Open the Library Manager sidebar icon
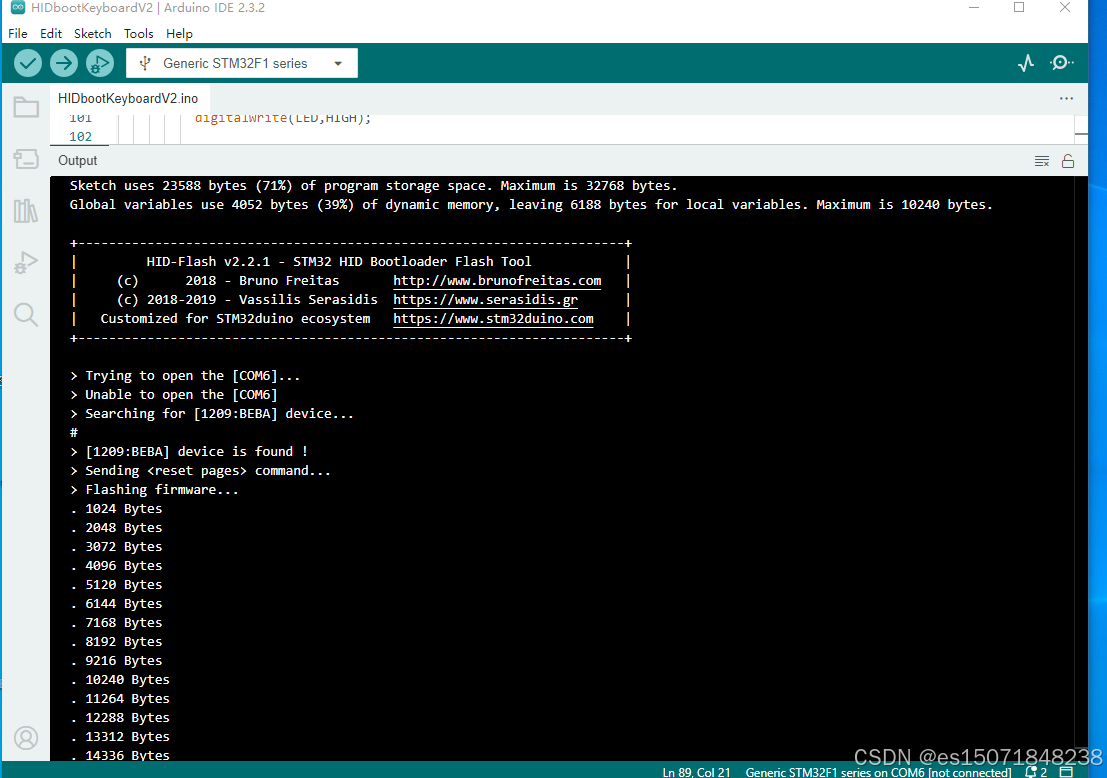This screenshot has height=778, width=1107. (26, 210)
